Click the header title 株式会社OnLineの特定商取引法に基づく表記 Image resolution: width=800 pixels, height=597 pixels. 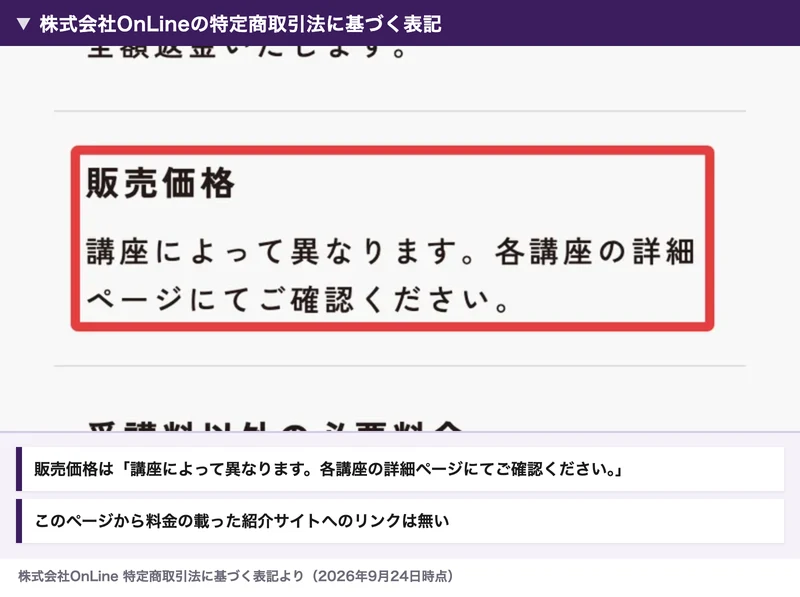[x=240, y=24]
